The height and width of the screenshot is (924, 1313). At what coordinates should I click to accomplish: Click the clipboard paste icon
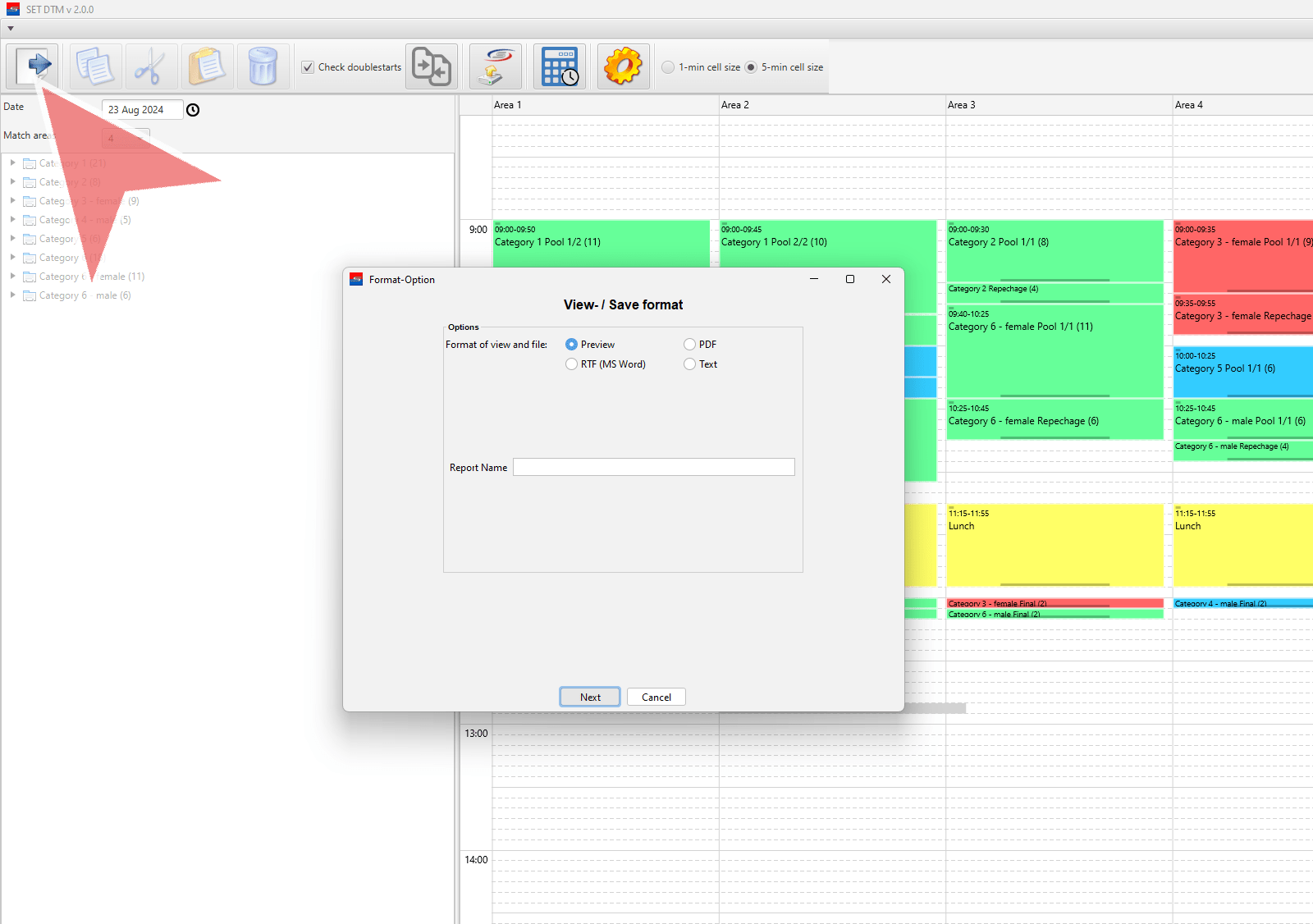[207, 66]
